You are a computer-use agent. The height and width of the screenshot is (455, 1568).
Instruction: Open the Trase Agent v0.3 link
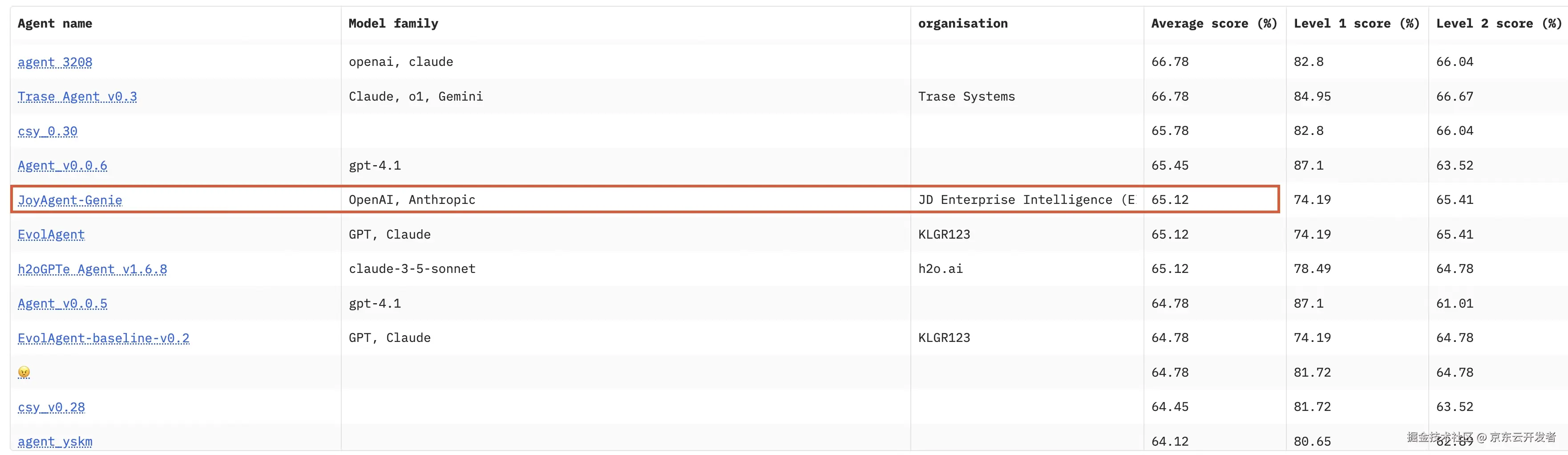coord(77,97)
